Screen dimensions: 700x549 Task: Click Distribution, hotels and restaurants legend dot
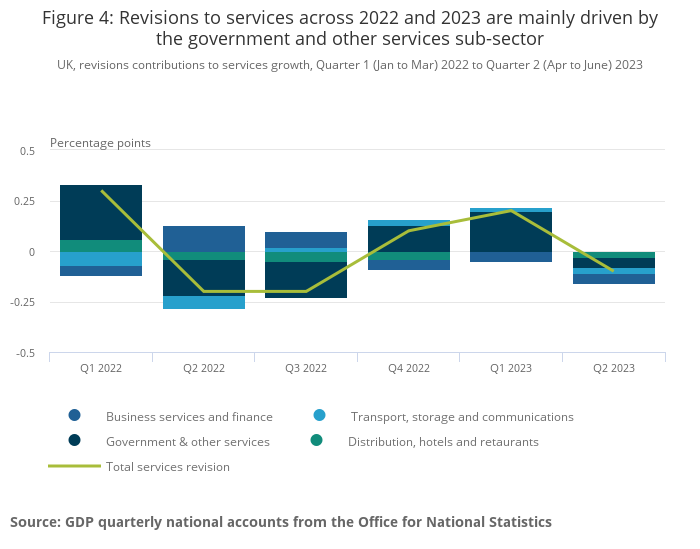click(317, 441)
